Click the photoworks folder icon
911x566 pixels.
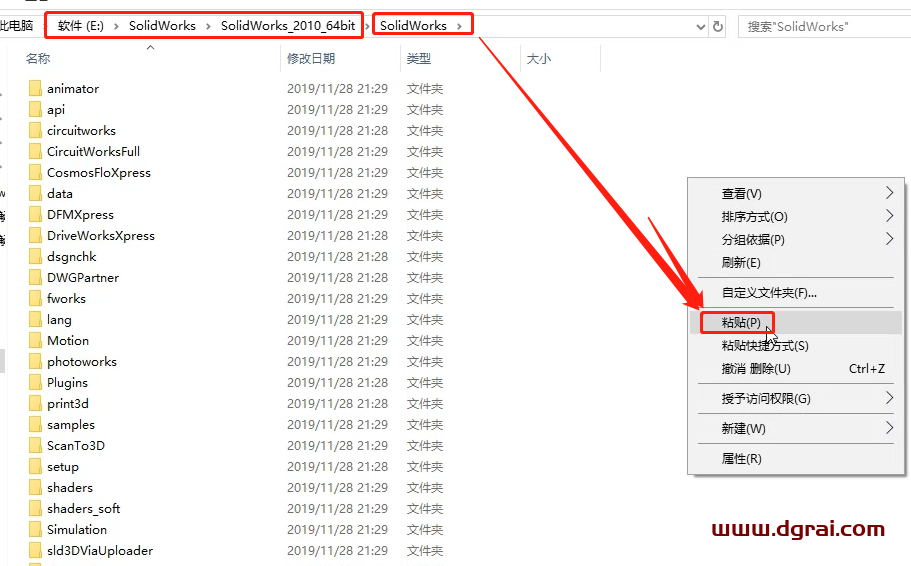point(35,361)
